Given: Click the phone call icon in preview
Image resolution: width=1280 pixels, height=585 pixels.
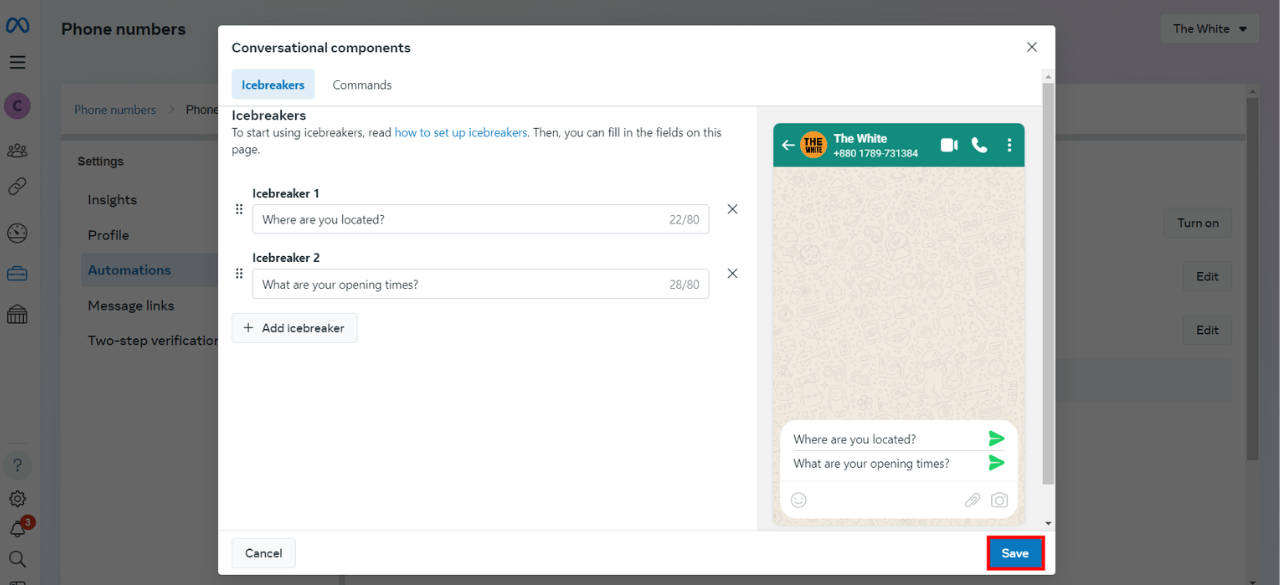Looking at the screenshot, I should [979, 145].
